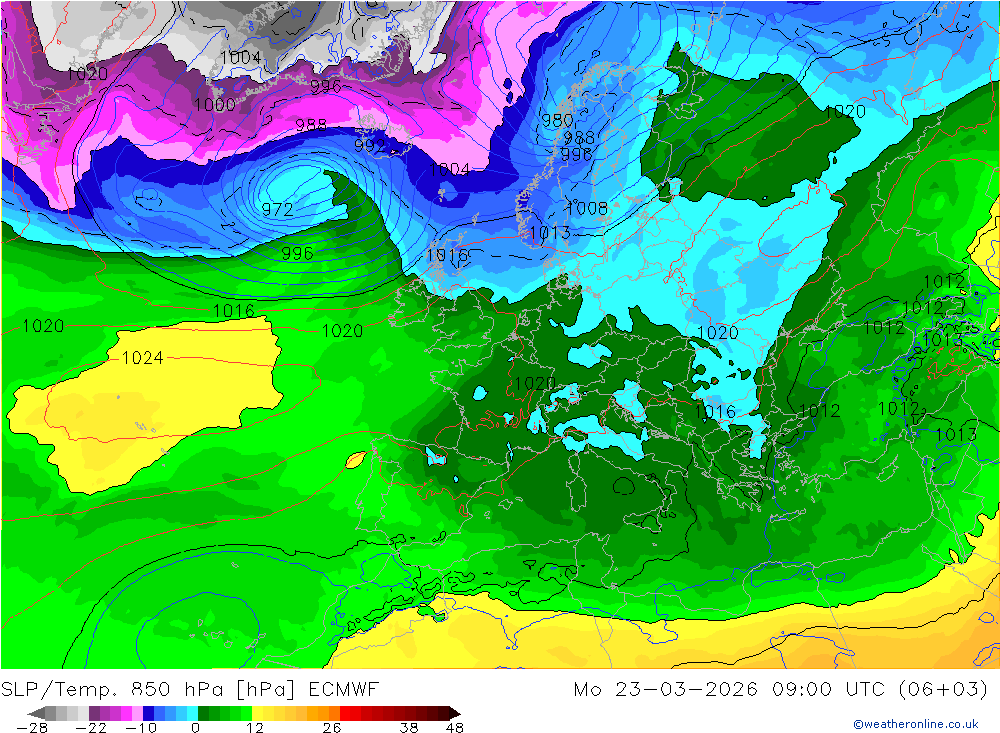This screenshot has height=733, width=1000.
Task: Select the 1024 high pressure label
Action: tap(143, 358)
